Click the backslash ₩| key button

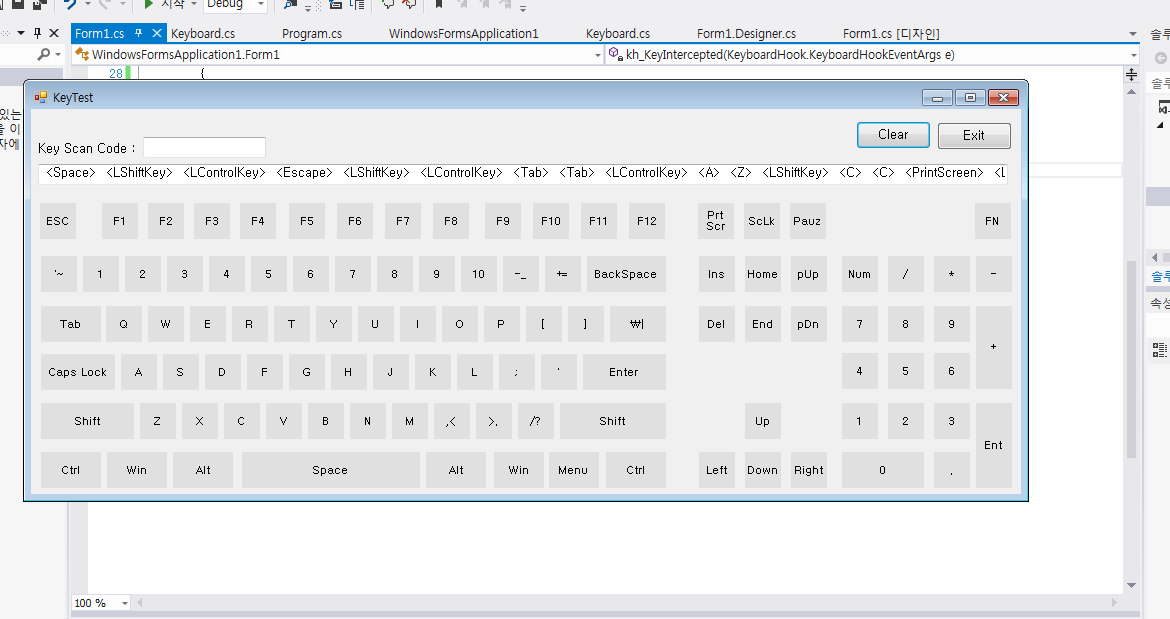point(637,324)
